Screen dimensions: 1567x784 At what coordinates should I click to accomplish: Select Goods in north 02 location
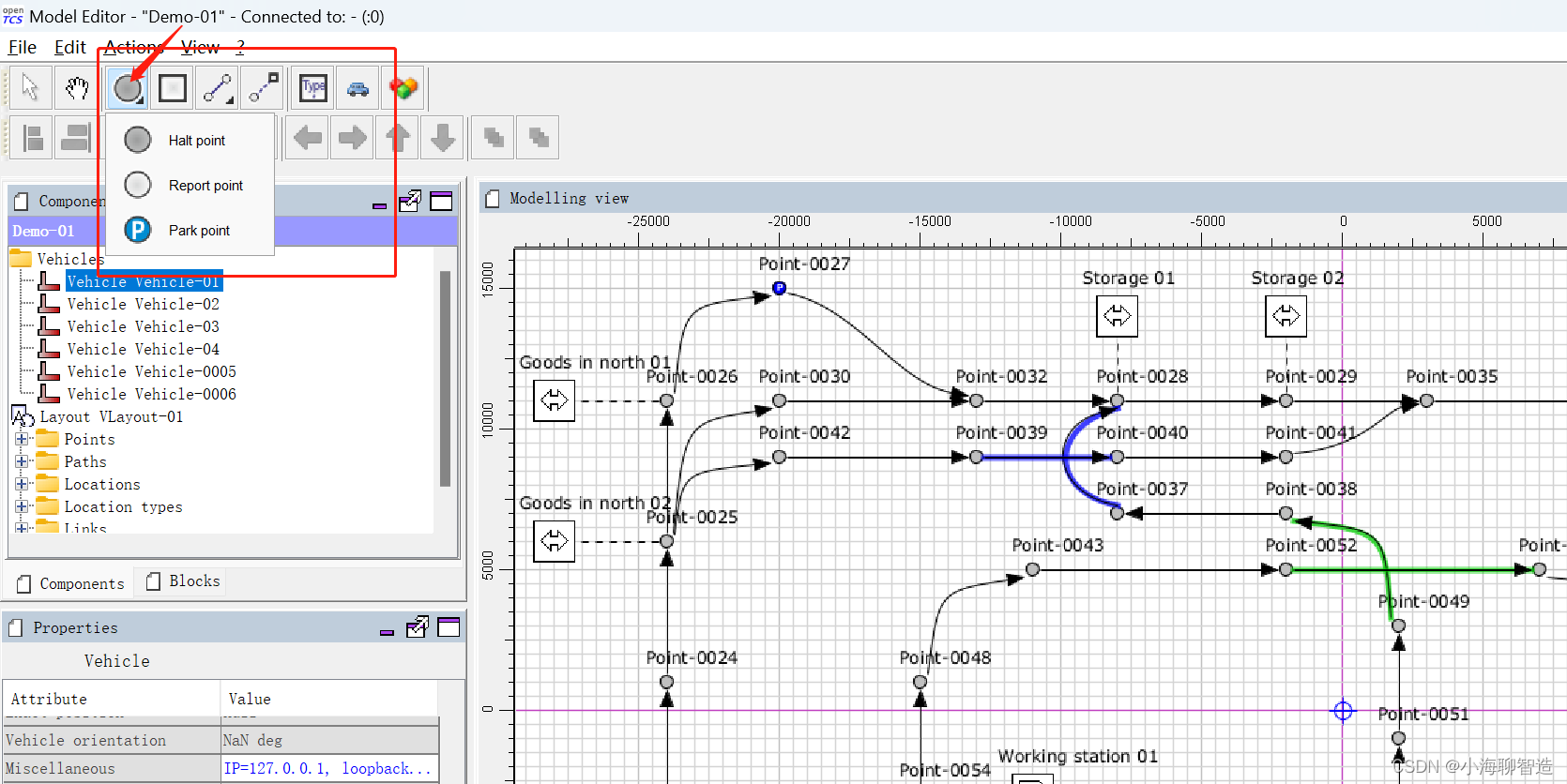tap(554, 541)
